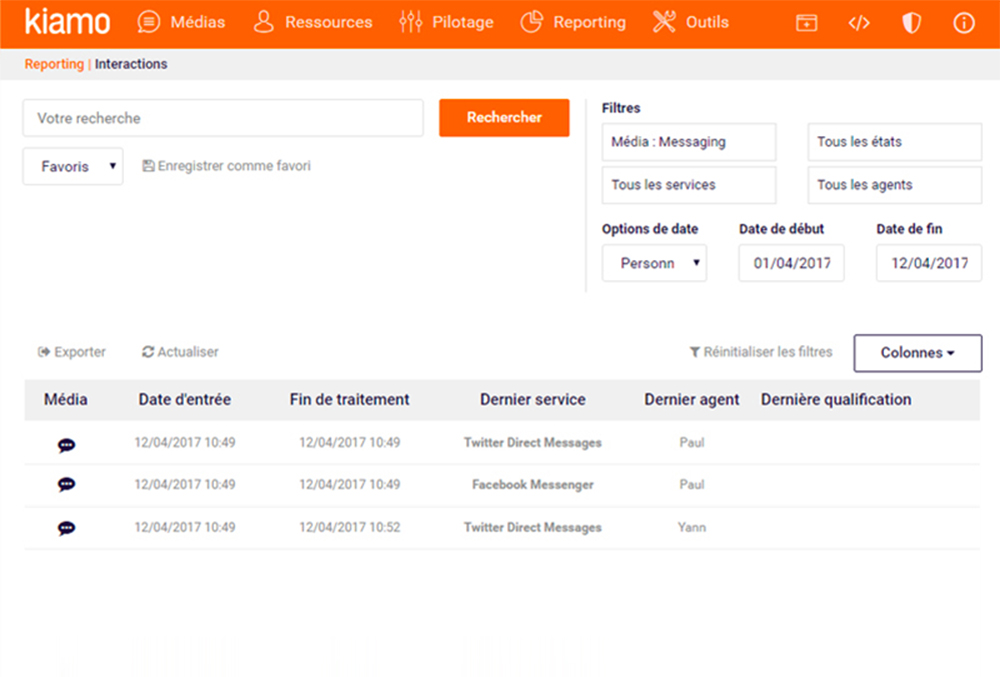This screenshot has width=1000, height=677.
Task: Open the 'Média : Messaging' filter
Action: tap(689, 142)
